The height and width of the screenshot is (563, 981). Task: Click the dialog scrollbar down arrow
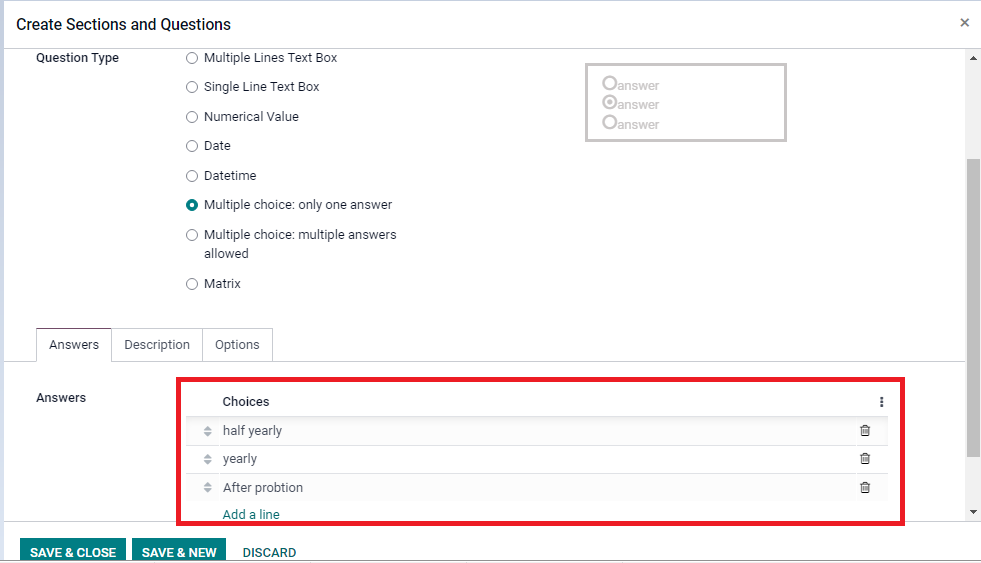point(973,512)
